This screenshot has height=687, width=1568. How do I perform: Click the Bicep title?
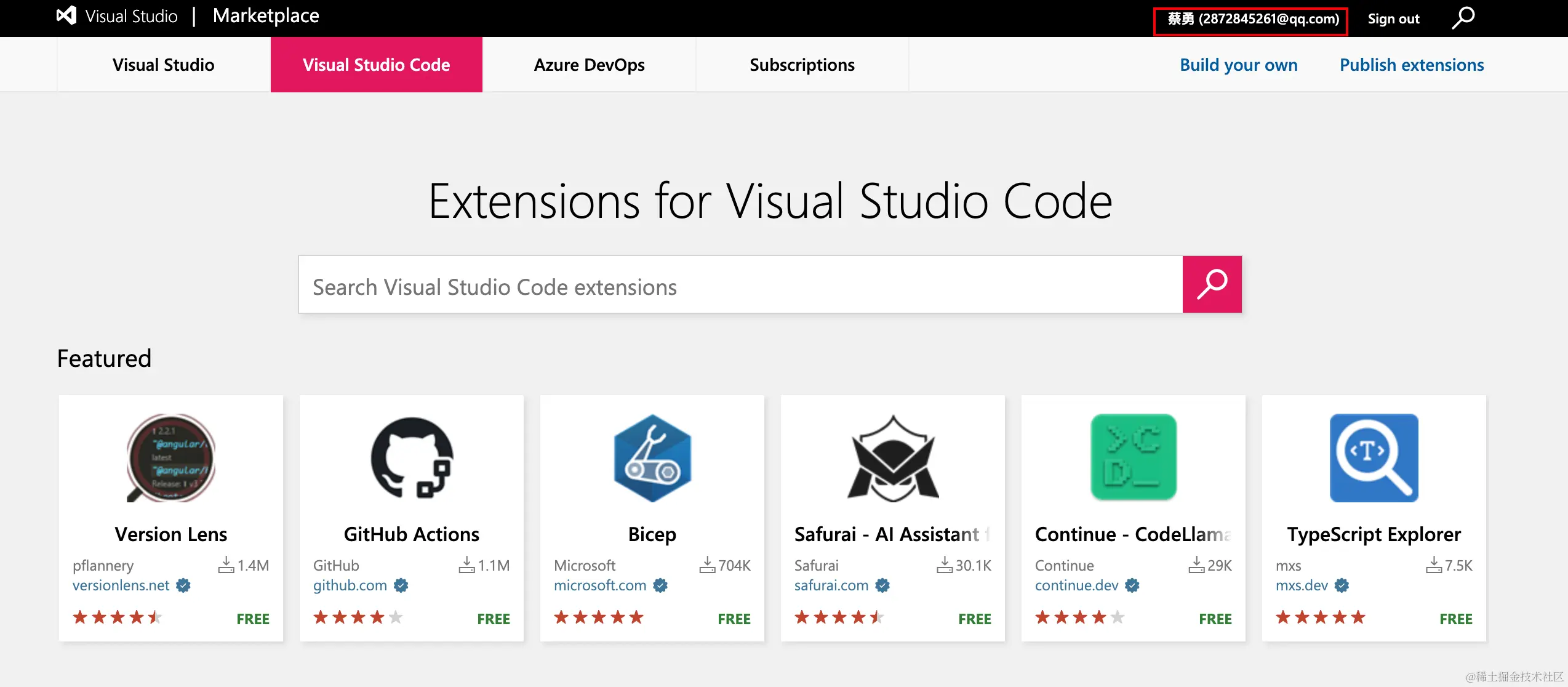point(652,534)
